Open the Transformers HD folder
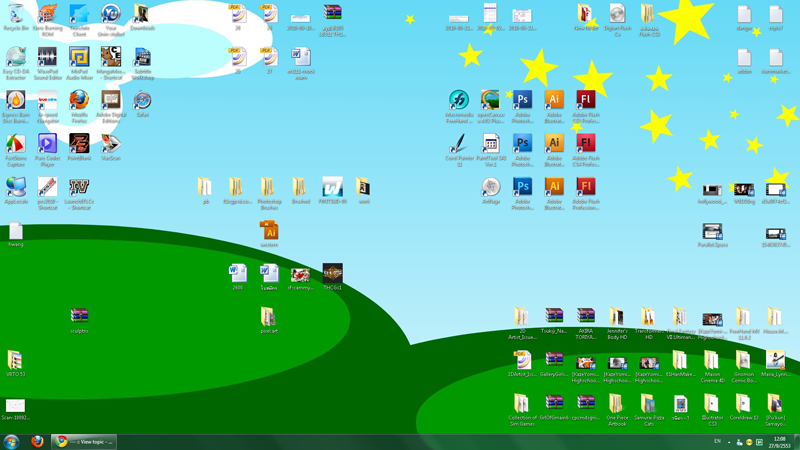Screen dimensions: 800x450 (648, 323)
